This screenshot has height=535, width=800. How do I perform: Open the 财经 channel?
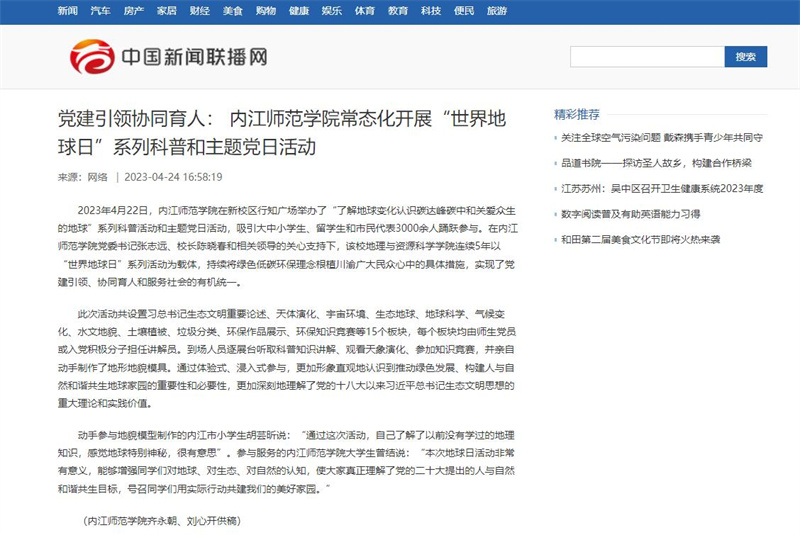coord(199,11)
